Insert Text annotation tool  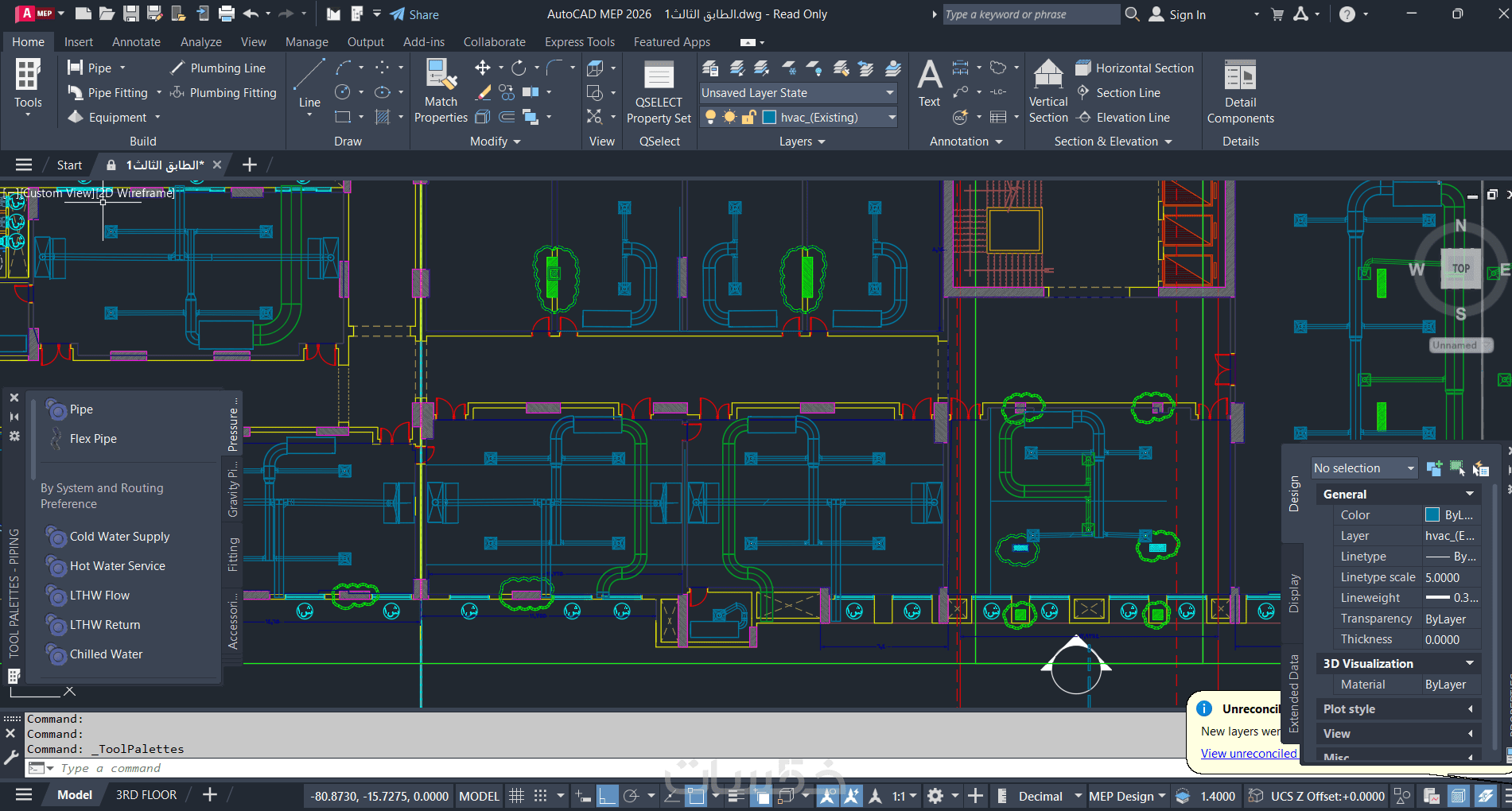[929, 83]
